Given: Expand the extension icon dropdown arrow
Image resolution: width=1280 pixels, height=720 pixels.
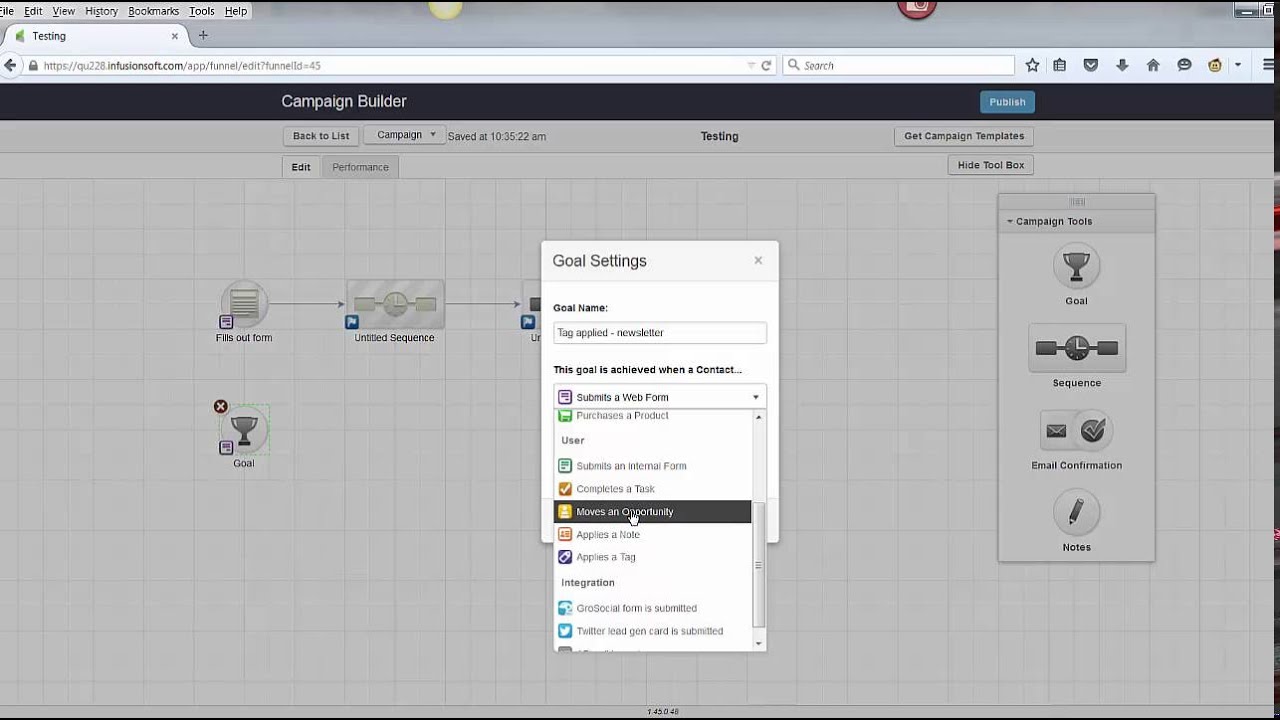Looking at the screenshot, I should click(x=1237, y=65).
